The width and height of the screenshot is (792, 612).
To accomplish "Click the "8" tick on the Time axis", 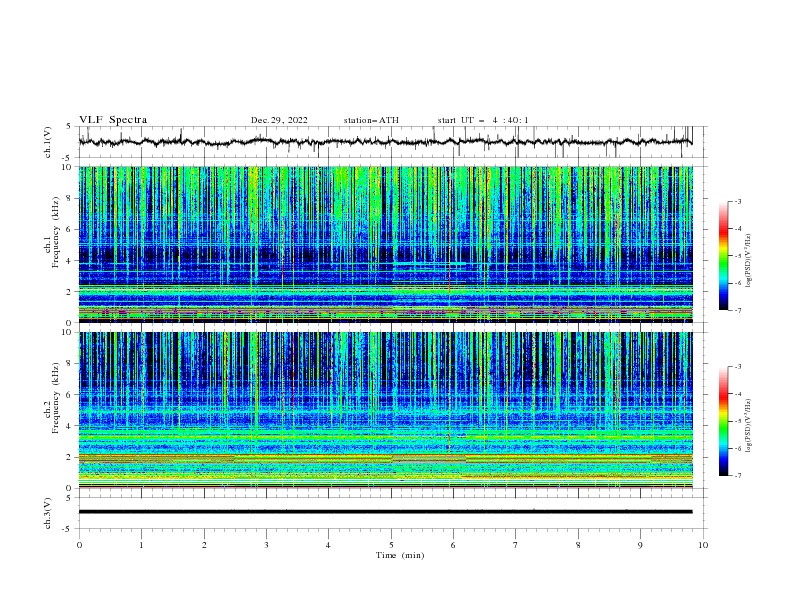I will click(578, 545).
